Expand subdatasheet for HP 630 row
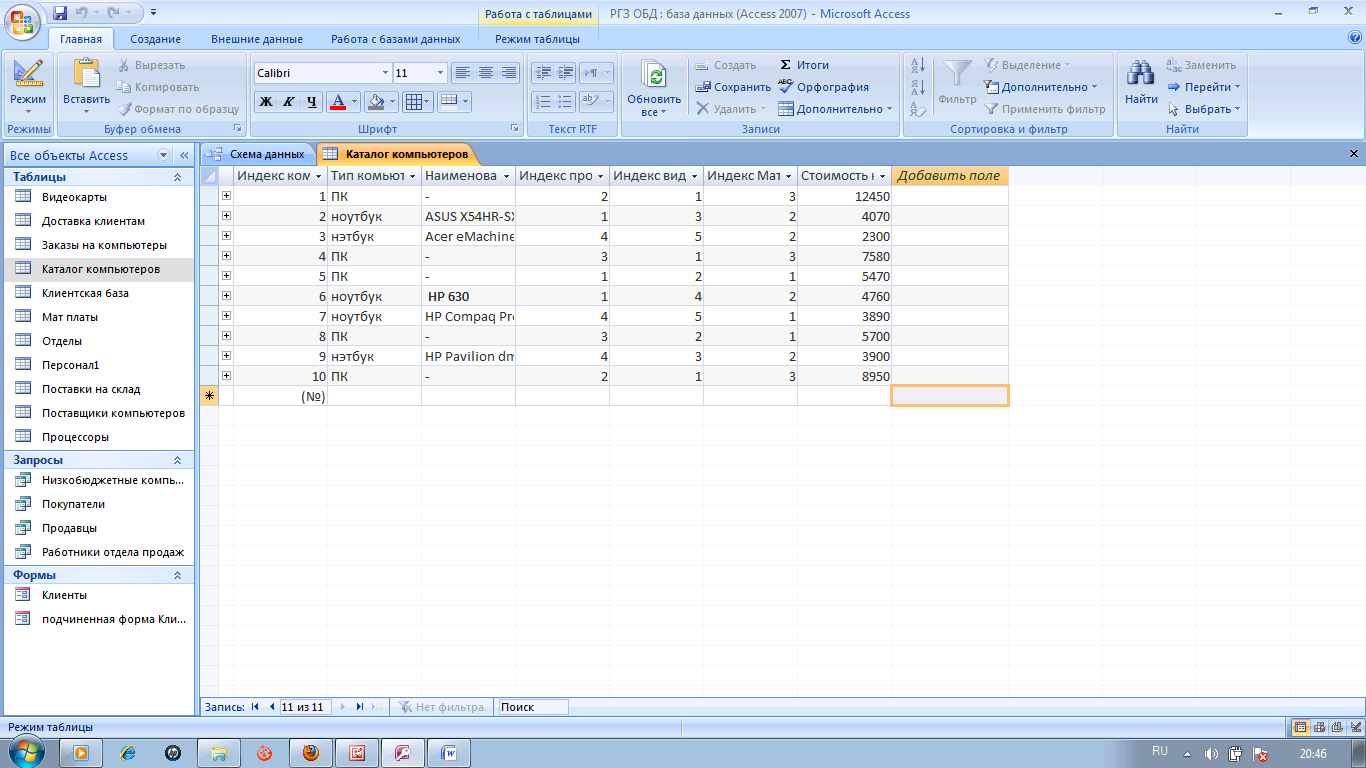This screenshot has width=1366, height=768. [x=226, y=296]
